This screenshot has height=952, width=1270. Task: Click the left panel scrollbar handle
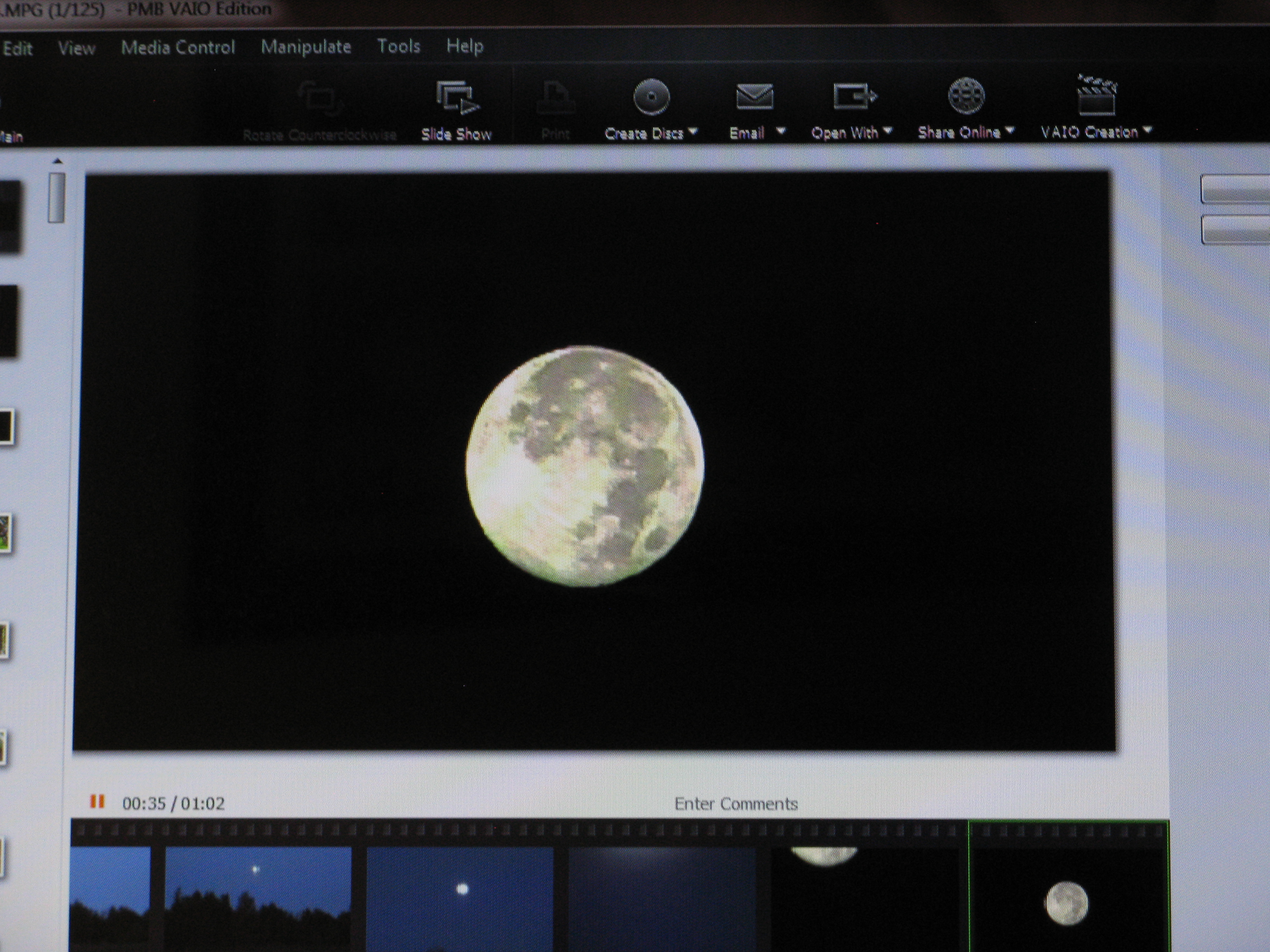tap(56, 198)
